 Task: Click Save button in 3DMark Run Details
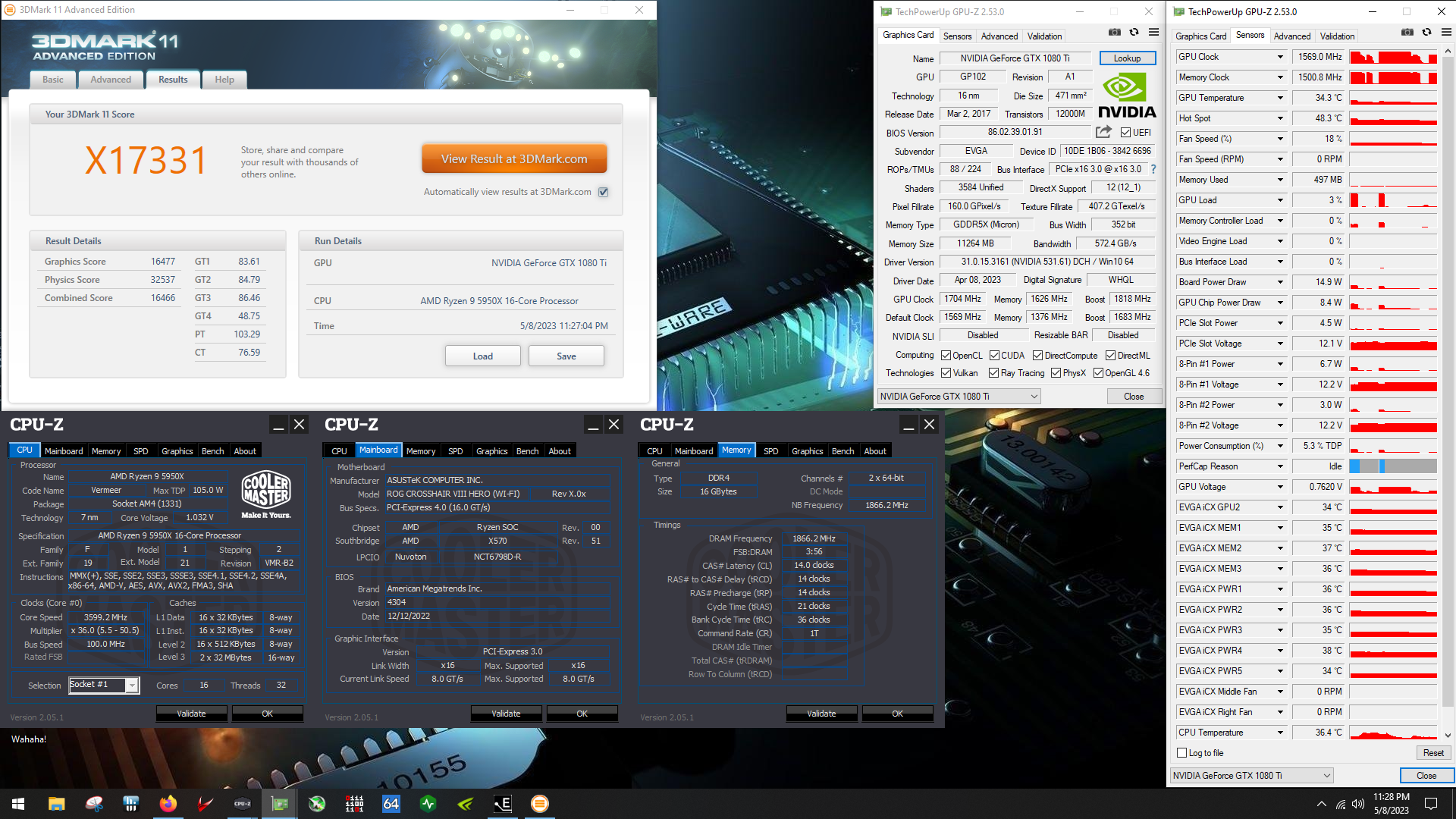[566, 356]
